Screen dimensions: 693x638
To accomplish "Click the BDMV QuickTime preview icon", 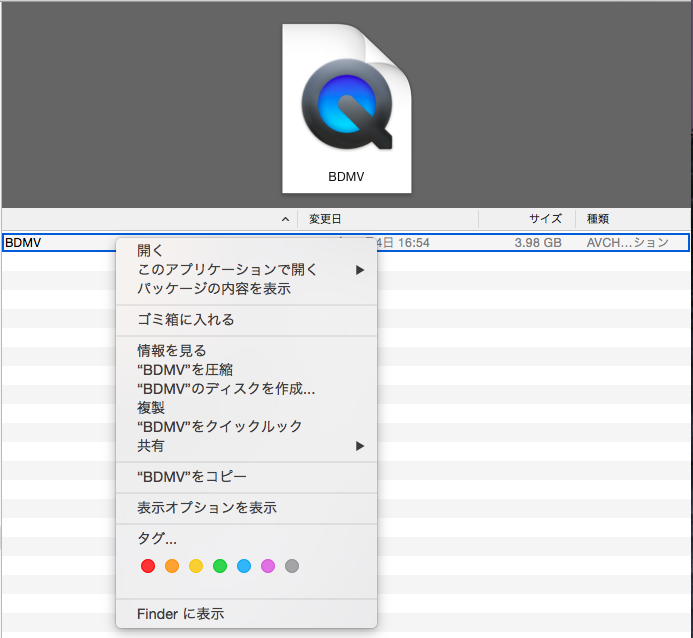I will coord(346,105).
